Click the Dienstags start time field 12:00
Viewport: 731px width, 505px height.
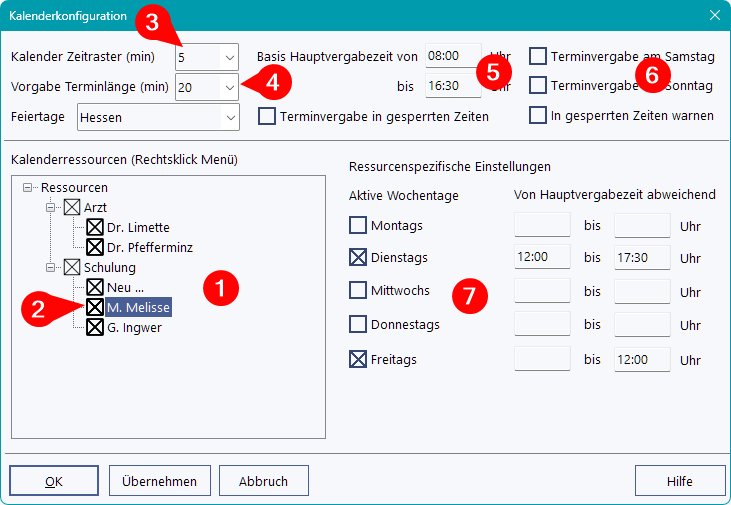(541, 258)
